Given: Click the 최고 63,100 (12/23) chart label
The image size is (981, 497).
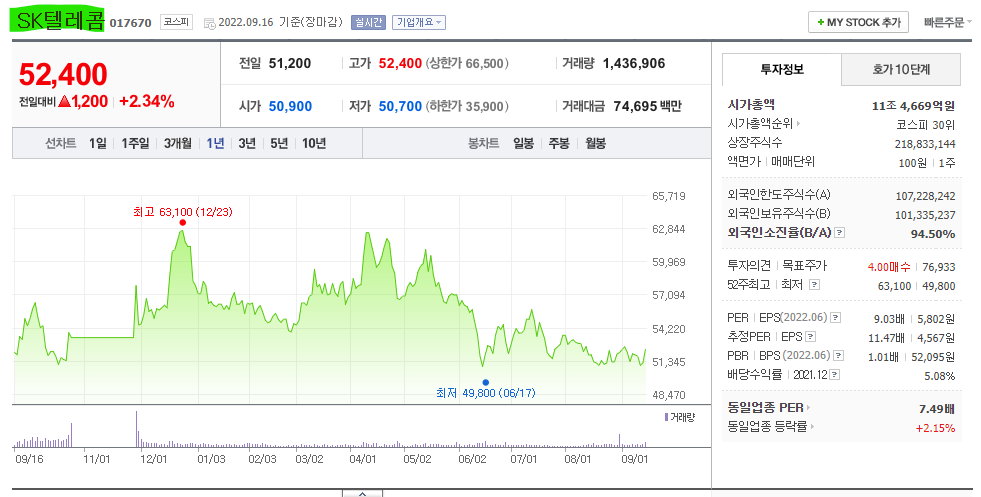Looking at the screenshot, I should point(183,212).
